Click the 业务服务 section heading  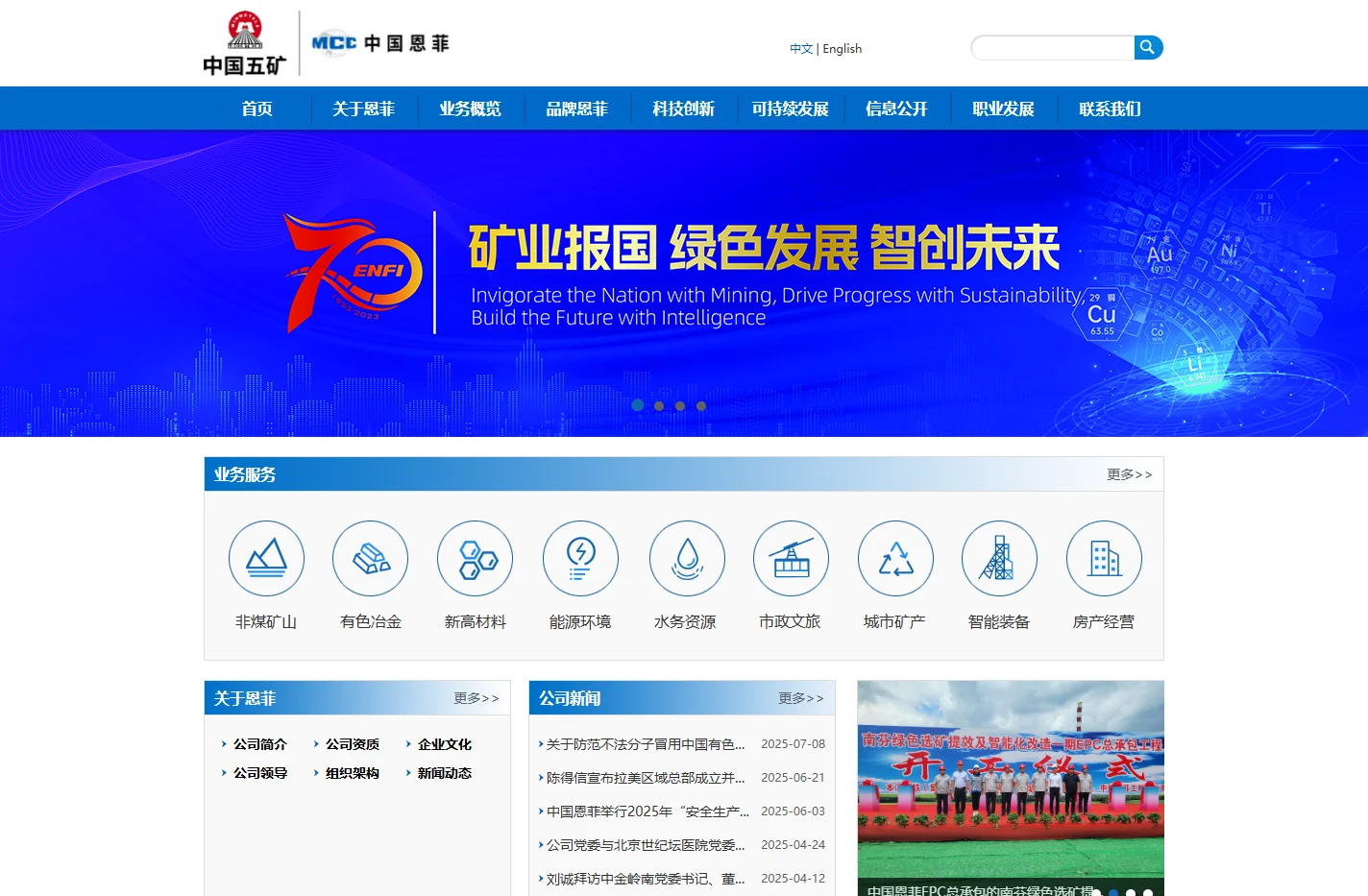245,474
